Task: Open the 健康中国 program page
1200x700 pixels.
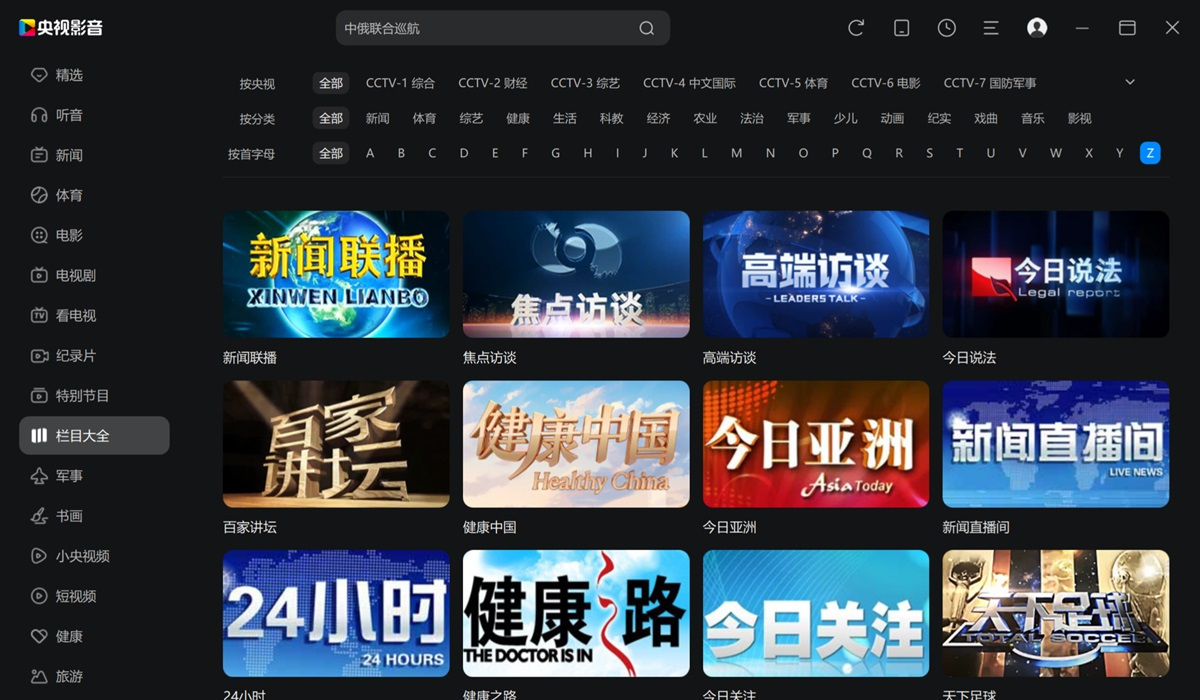Action: 576,443
